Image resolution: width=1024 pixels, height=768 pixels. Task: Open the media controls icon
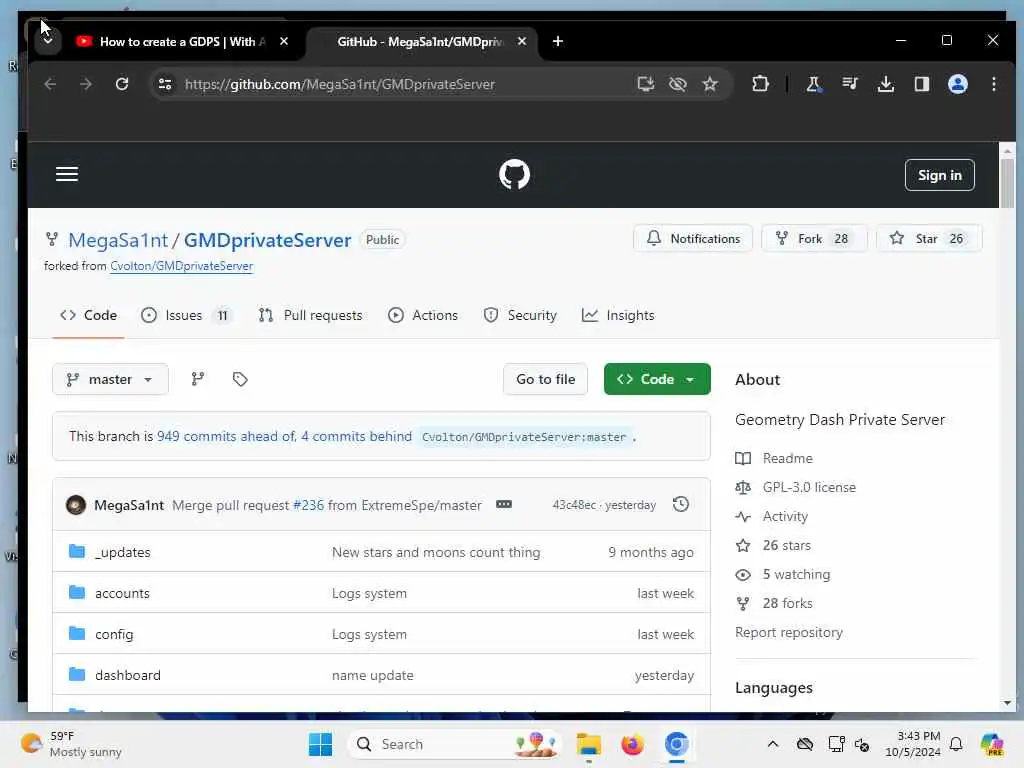[850, 84]
